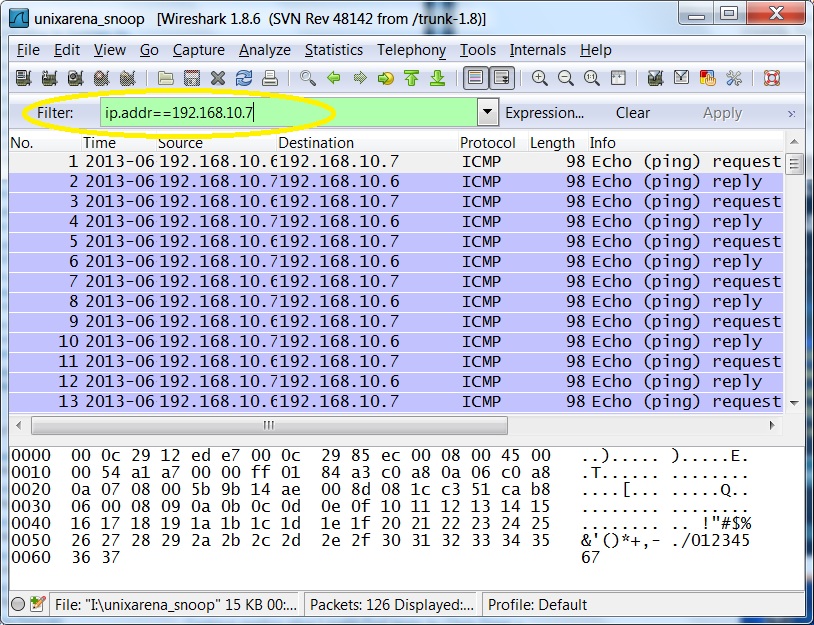
Task: Find a packet using magnifier icon
Action: click(308, 78)
